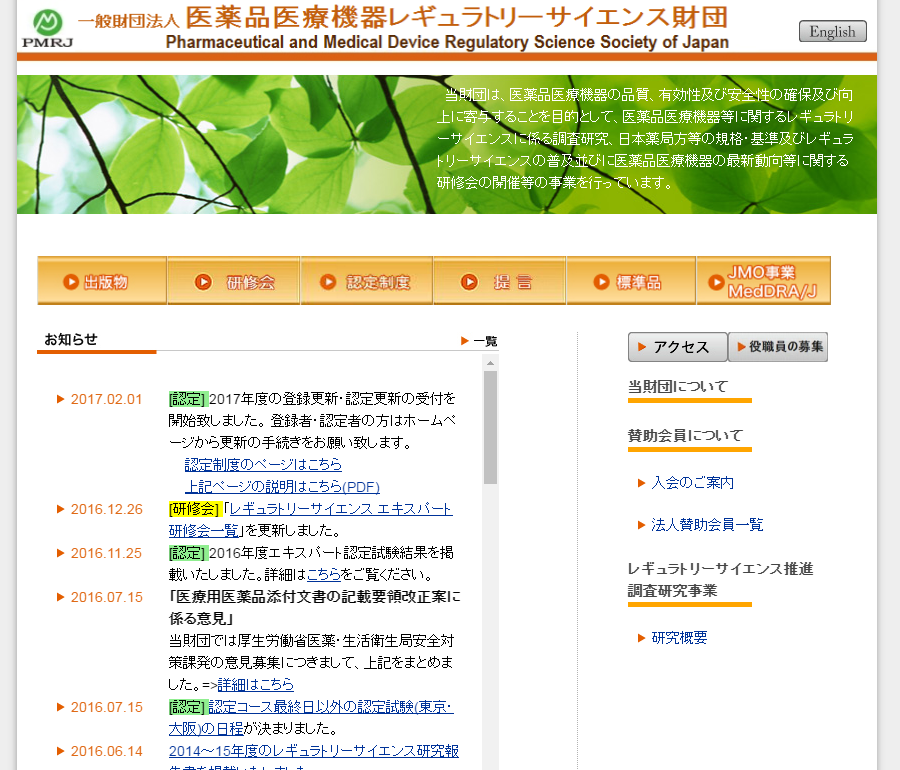Viewport: 900px width, 770px height.
Task: Click the news list scroll-up arrow
Action: [x=490, y=362]
